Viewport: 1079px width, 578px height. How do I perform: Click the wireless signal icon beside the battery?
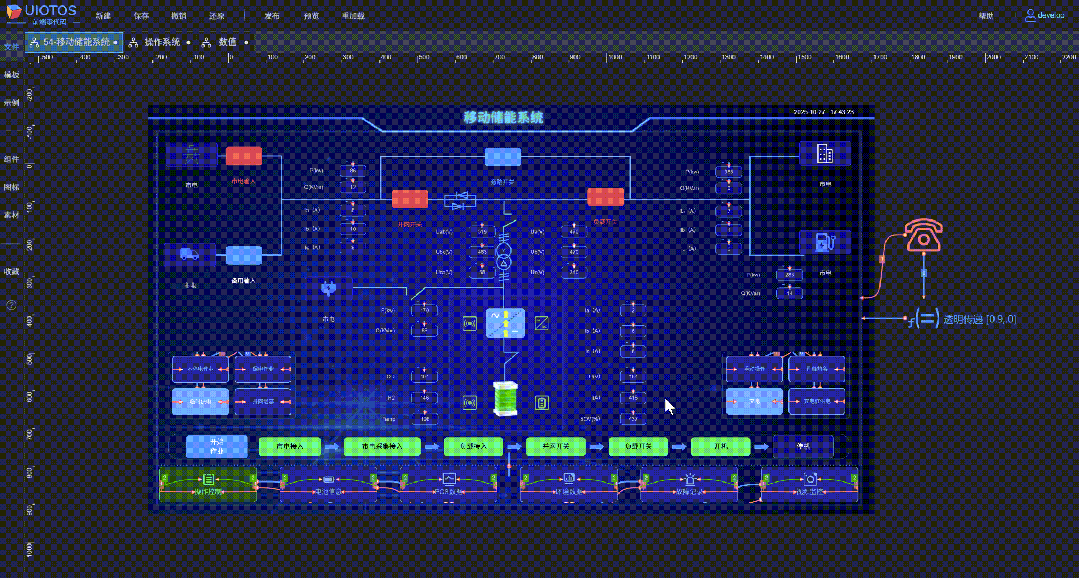tap(470, 403)
